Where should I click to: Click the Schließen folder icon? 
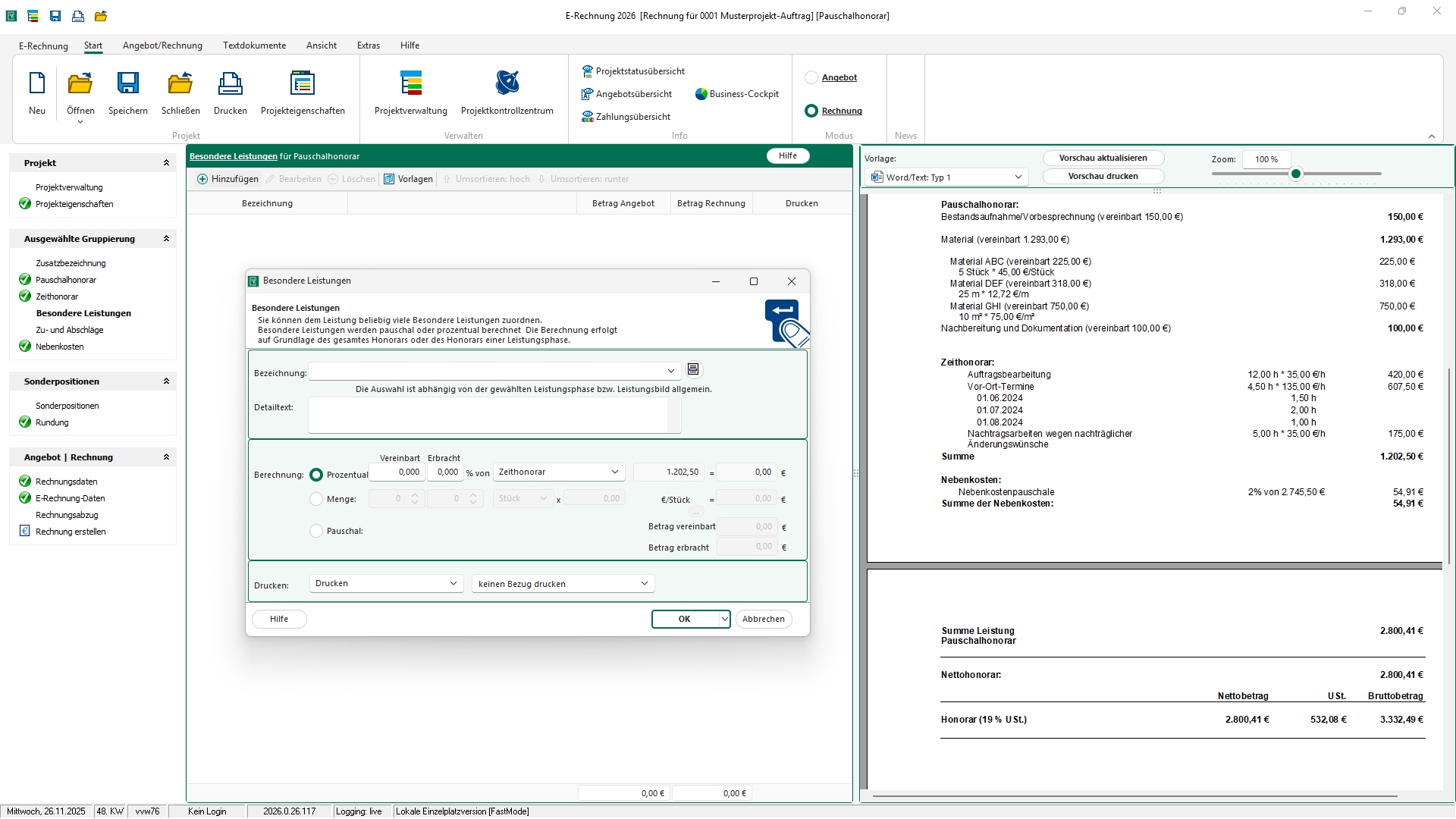click(180, 83)
